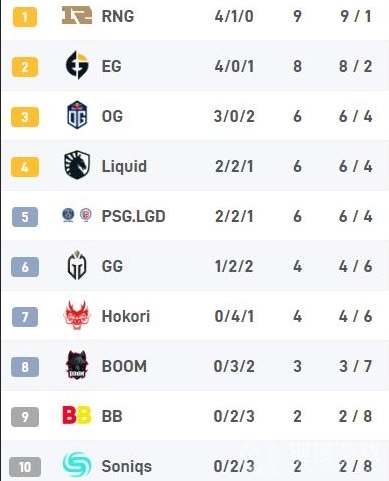Click the RNG team logo
This screenshot has width=389, height=481.
[77, 15]
